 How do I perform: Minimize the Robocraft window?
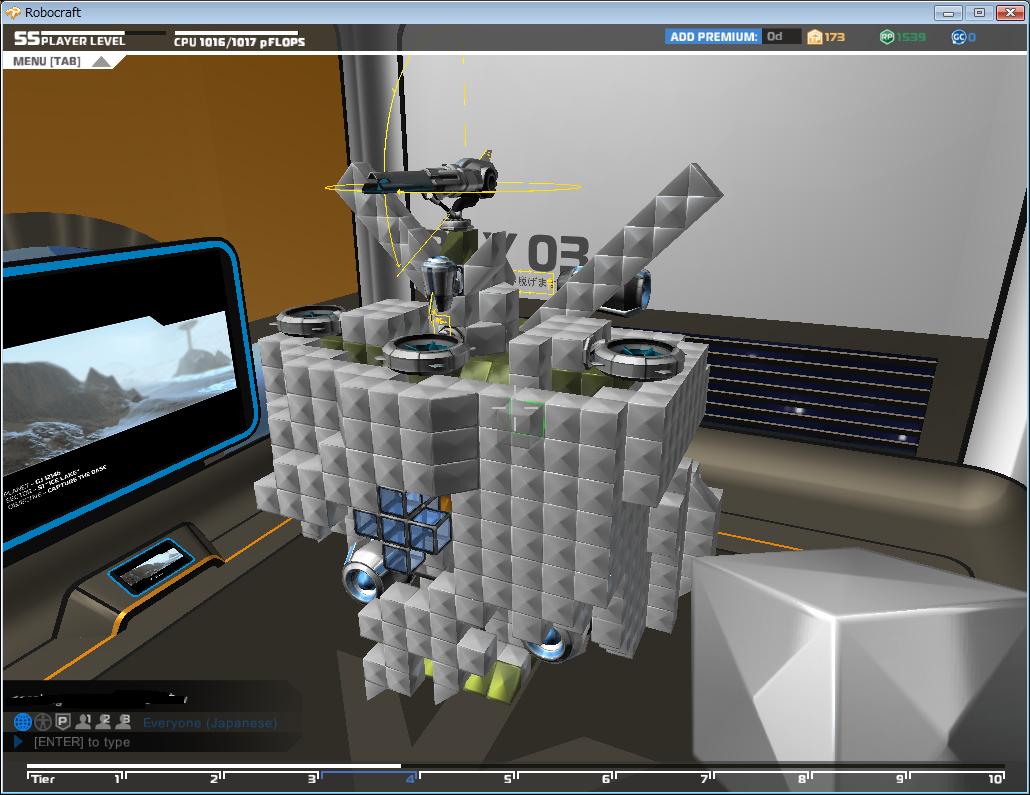tap(948, 12)
